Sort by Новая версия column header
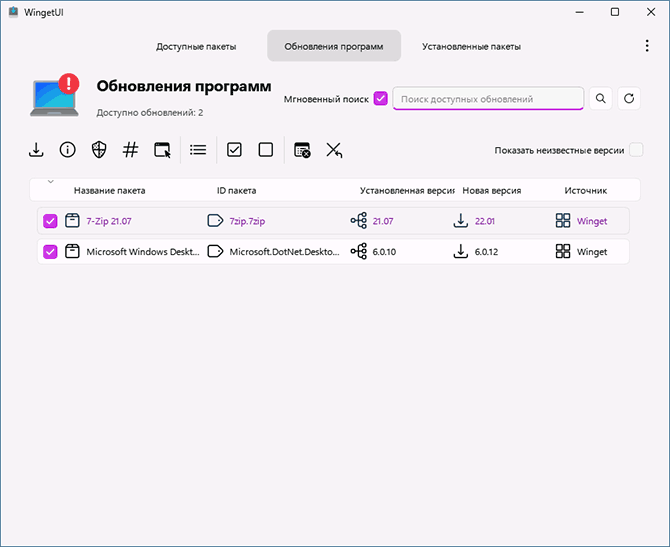 (491, 191)
